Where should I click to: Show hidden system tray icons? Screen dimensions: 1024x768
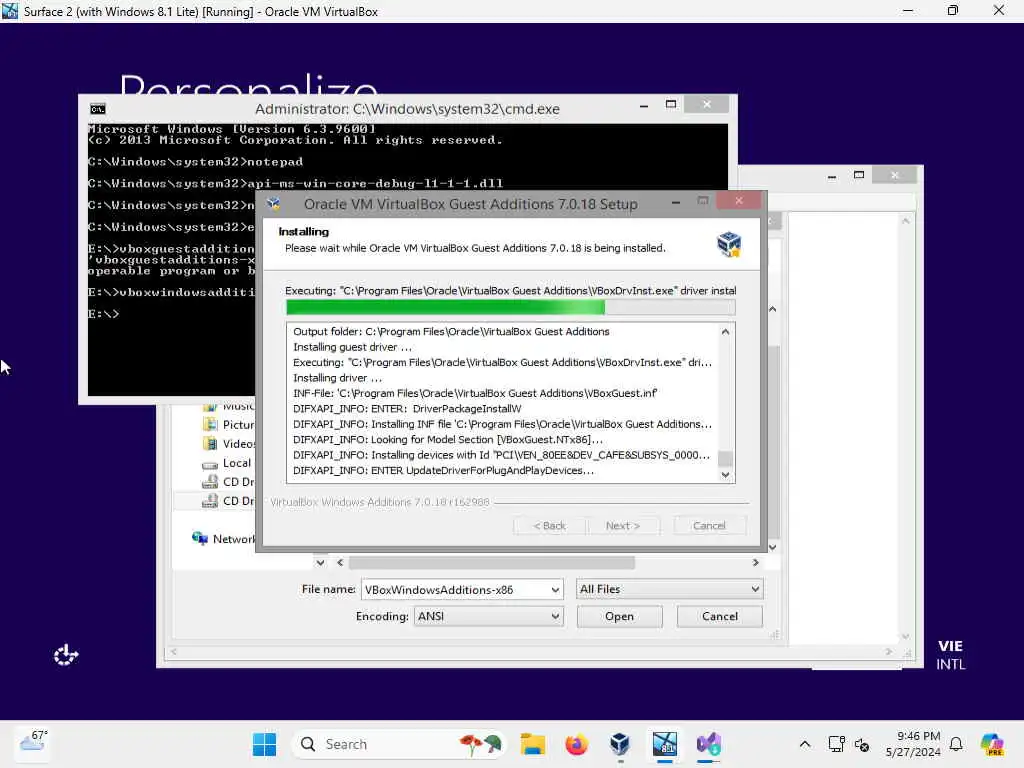point(805,744)
